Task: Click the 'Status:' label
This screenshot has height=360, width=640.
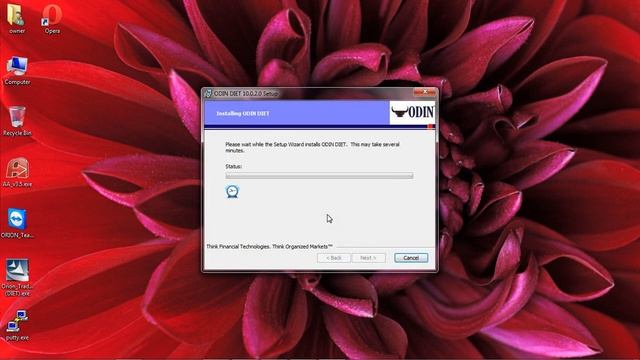Action: [233, 167]
